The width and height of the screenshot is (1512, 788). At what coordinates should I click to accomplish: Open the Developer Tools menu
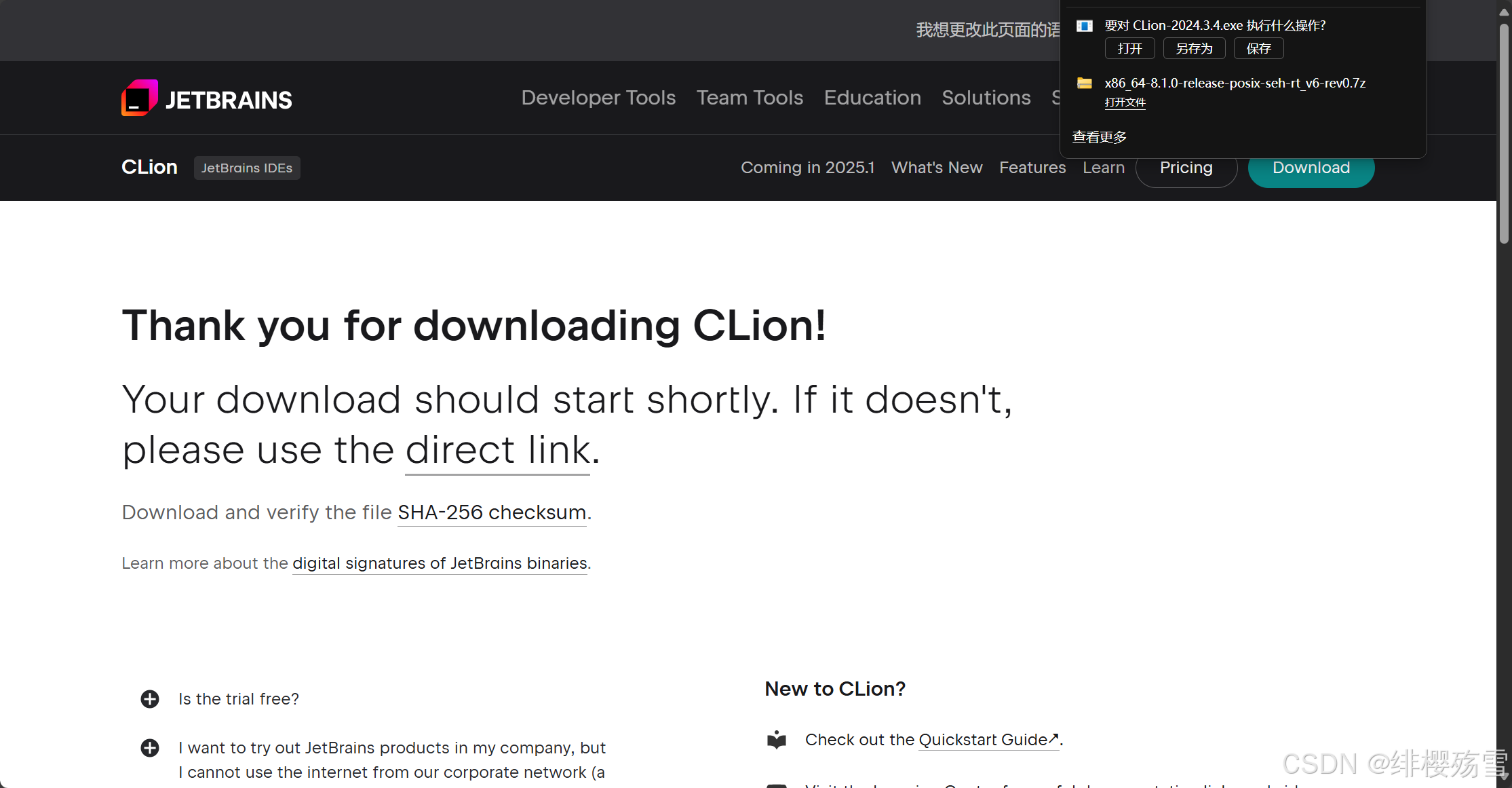coord(598,98)
